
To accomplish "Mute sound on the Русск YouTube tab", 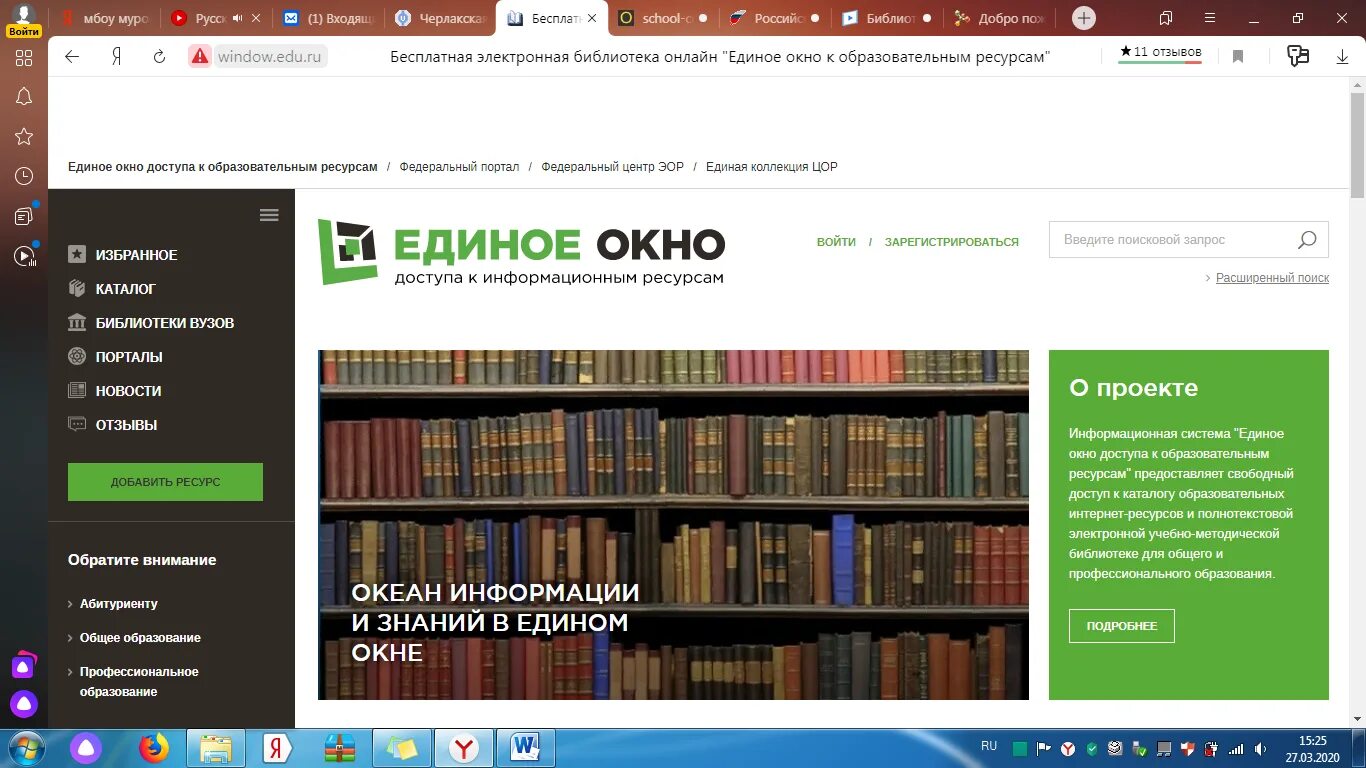I will [237, 18].
